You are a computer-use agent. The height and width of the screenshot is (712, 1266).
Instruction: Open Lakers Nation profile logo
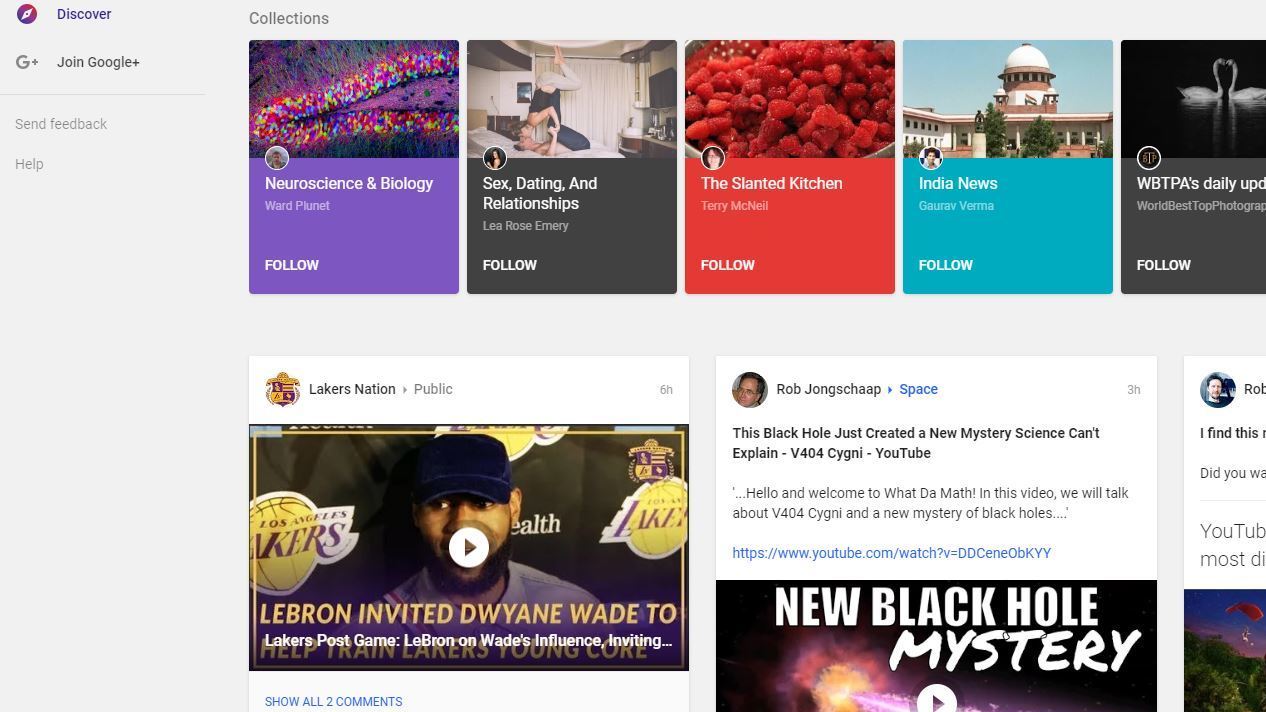[283, 389]
